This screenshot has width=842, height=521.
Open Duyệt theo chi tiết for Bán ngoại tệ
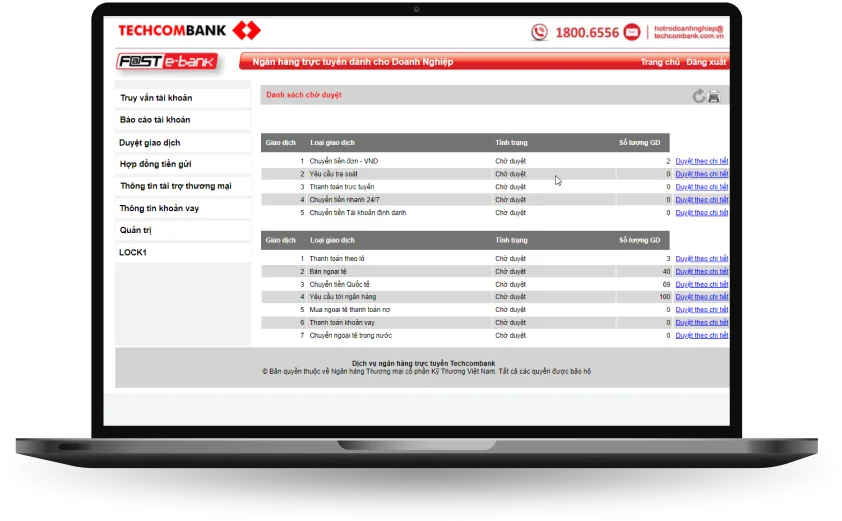point(702,271)
